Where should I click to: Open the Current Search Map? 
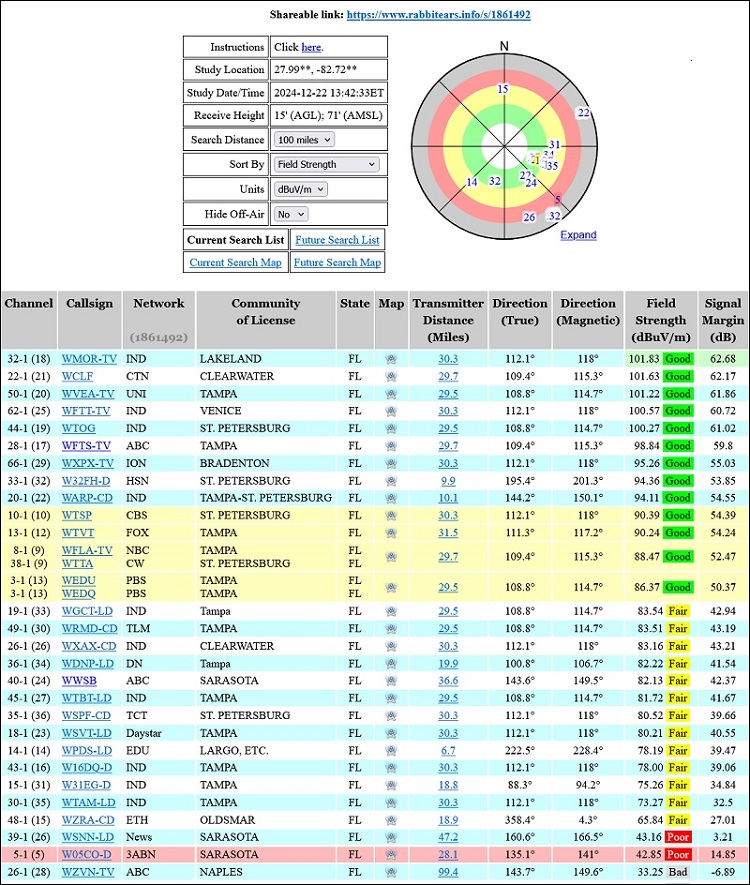tap(235, 262)
